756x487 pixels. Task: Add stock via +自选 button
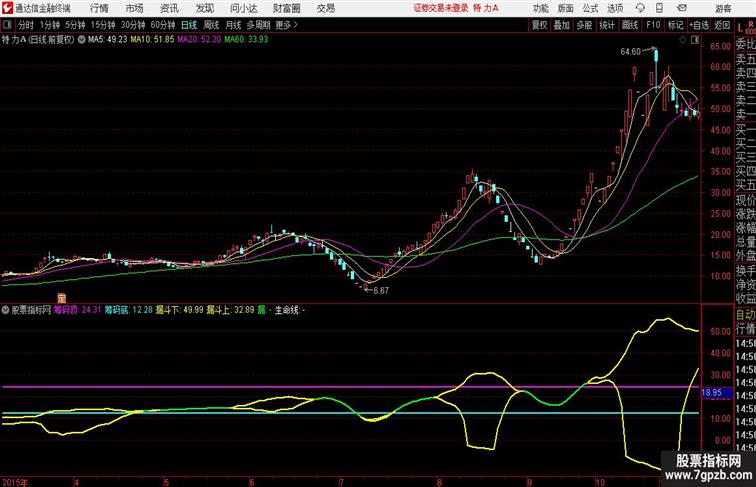pyautogui.click(x=699, y=25)
